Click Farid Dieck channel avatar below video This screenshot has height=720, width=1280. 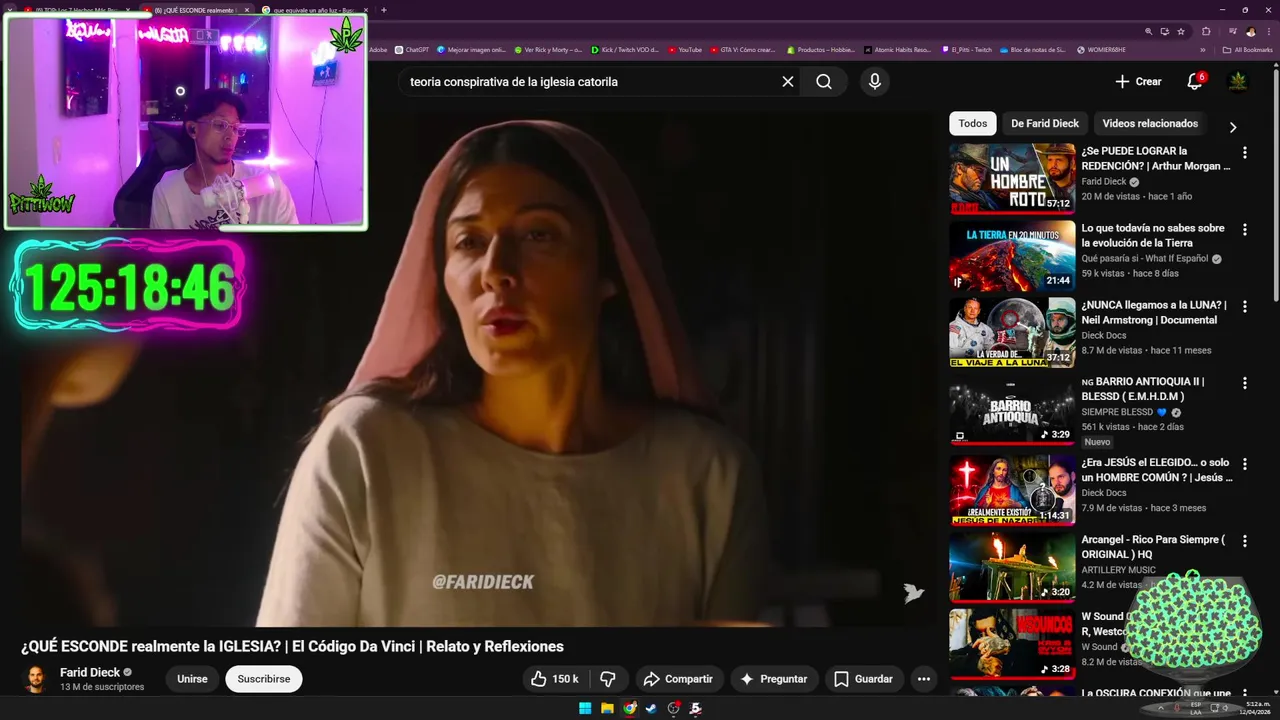click(x=35, y=679)
